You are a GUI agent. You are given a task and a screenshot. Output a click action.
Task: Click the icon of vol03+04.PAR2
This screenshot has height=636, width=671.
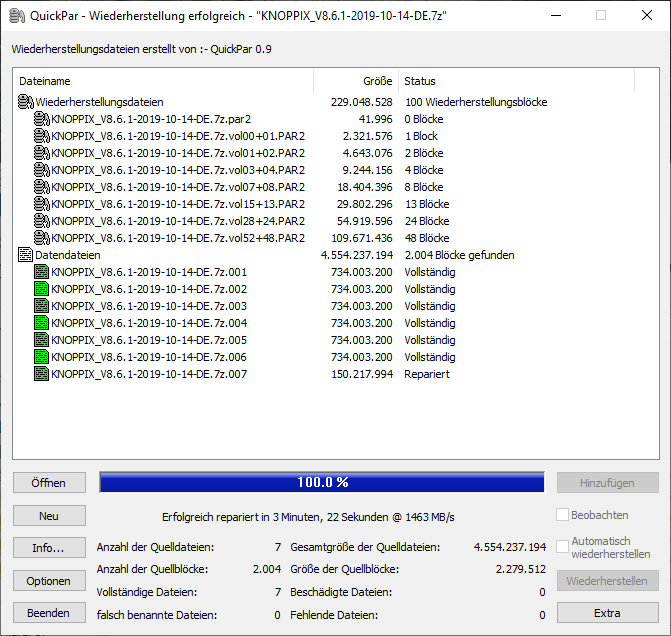[42, 170]
